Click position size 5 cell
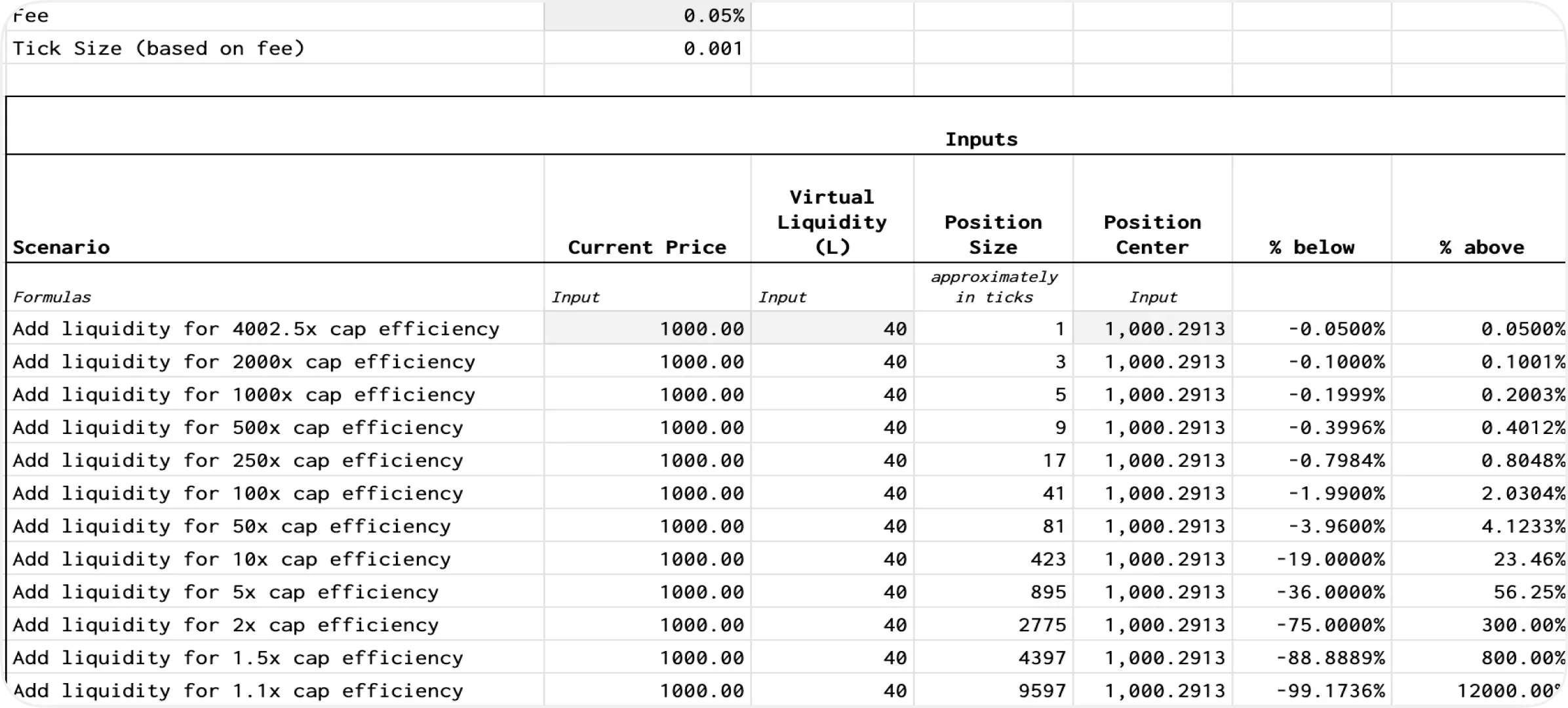The image size is (1568, 708). tap(994, 394)
